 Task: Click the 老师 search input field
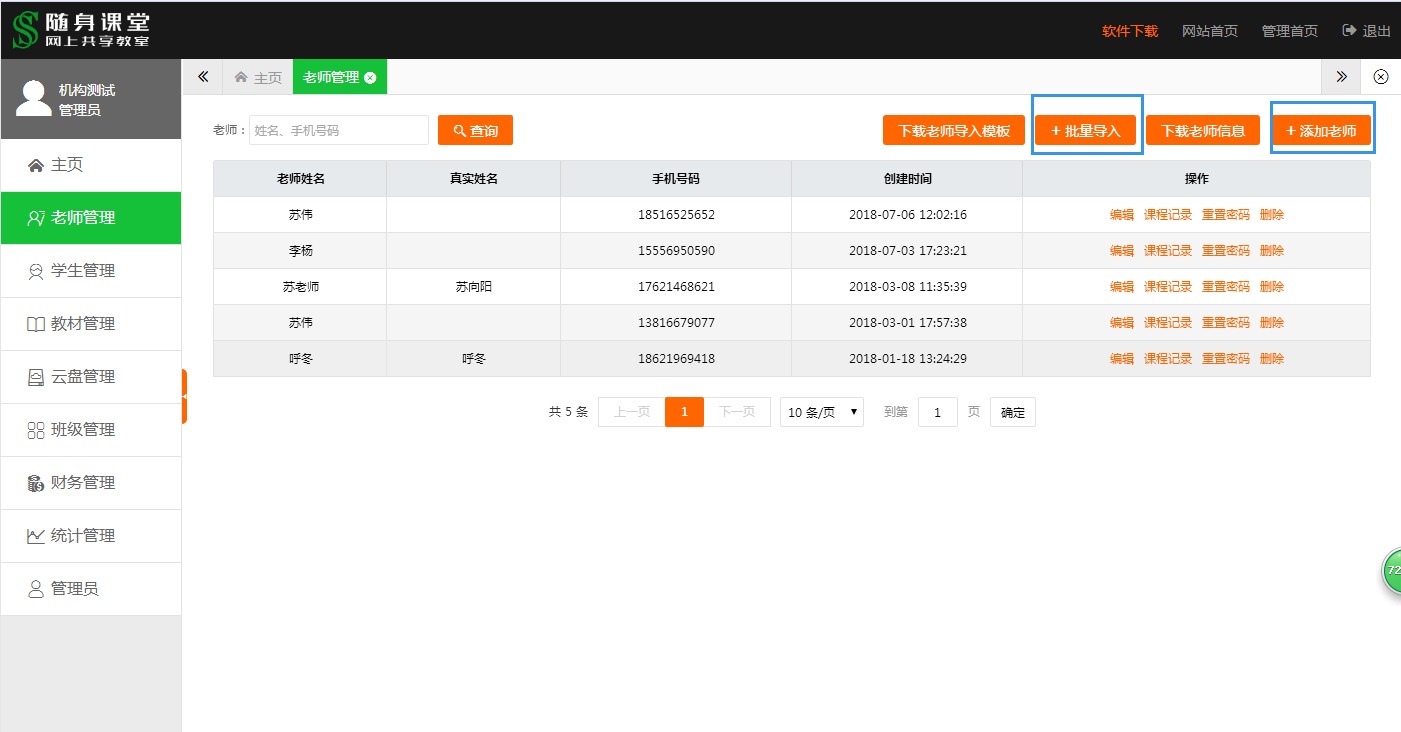338,131
